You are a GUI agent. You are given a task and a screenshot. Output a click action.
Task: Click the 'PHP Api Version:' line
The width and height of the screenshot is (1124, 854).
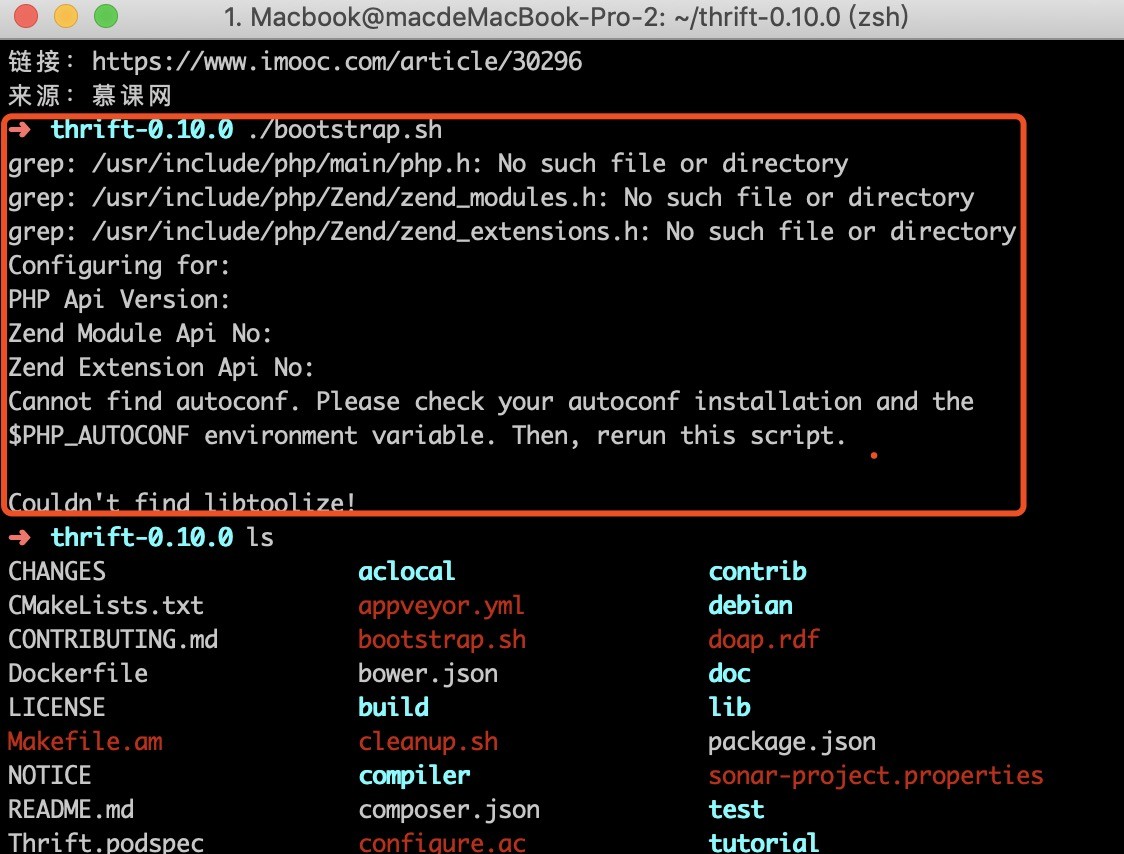pos(119,299)
